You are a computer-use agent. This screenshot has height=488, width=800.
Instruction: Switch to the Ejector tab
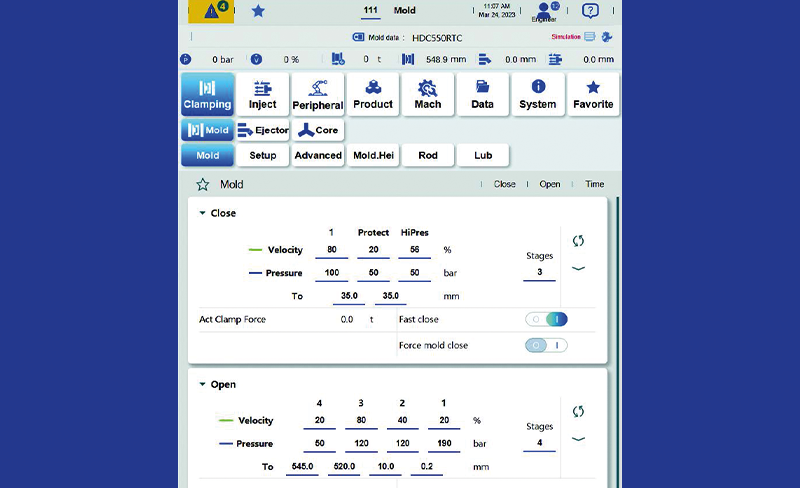(264, 130)
